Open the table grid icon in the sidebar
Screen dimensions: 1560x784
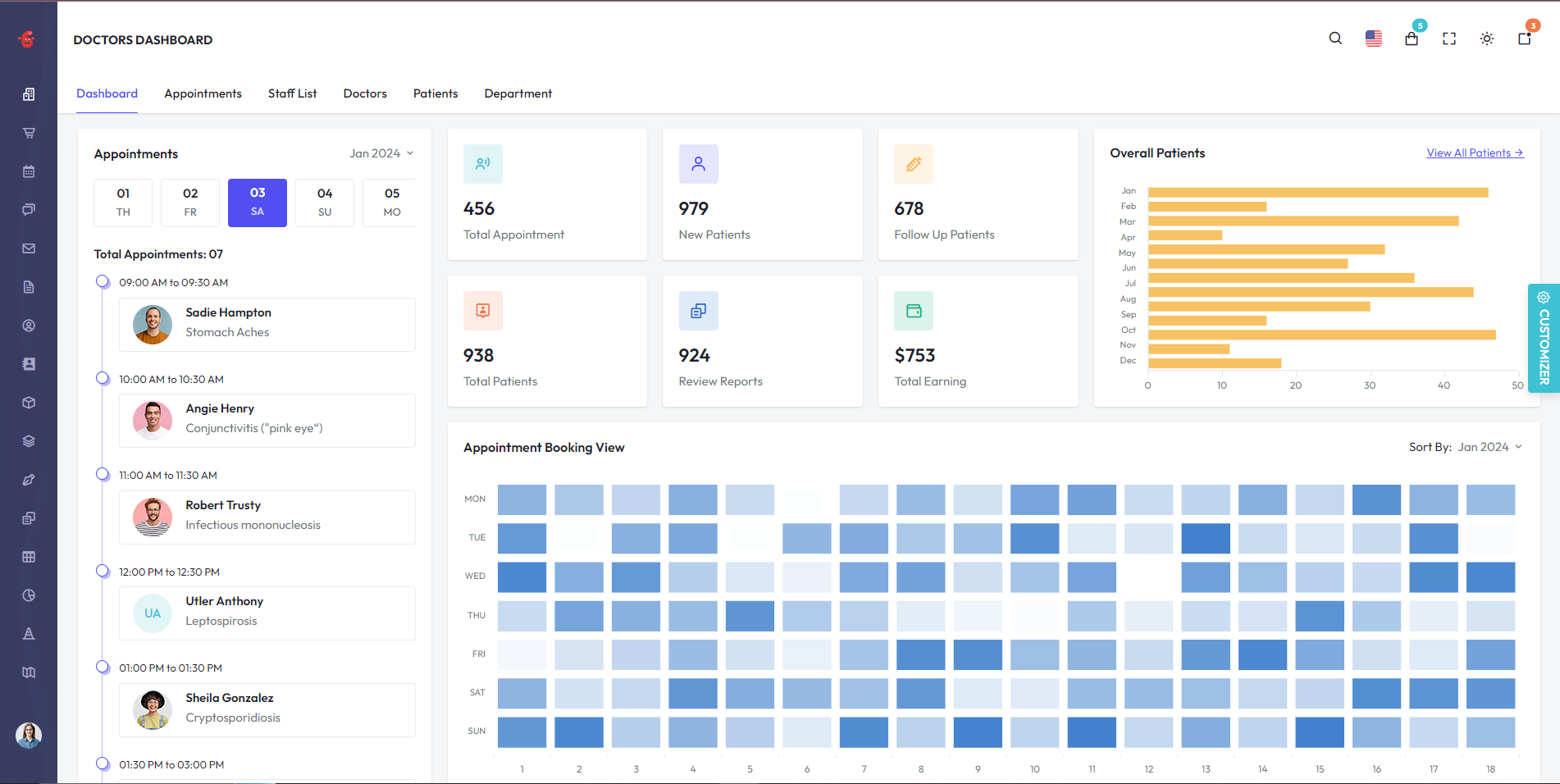pyautogui.click(x=29, y=557)
